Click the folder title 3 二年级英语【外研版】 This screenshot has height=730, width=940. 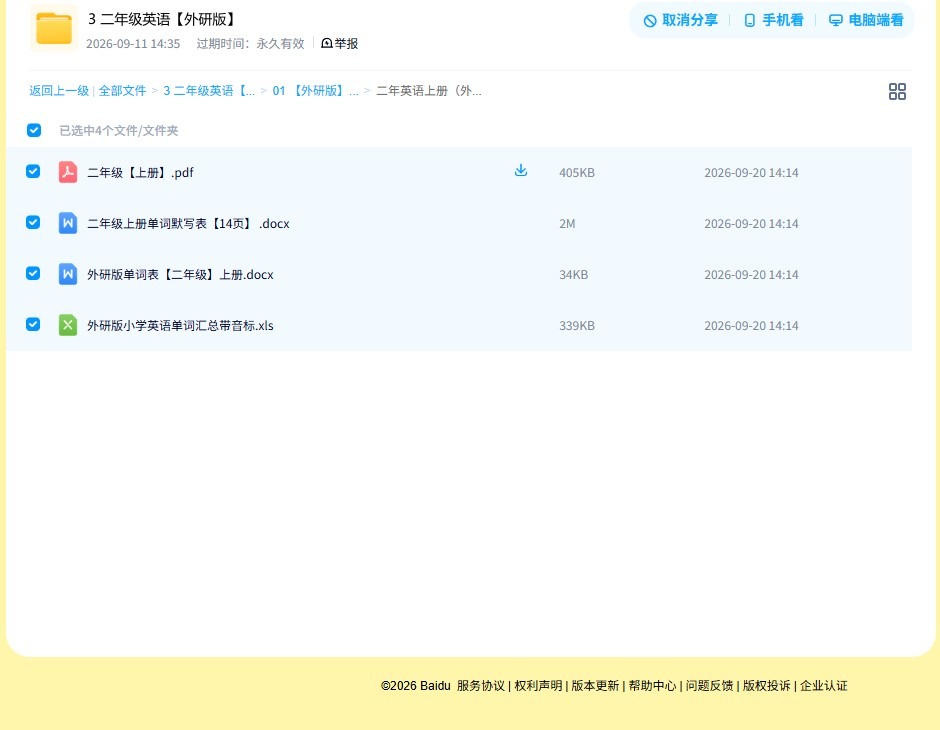click(162, 19)
